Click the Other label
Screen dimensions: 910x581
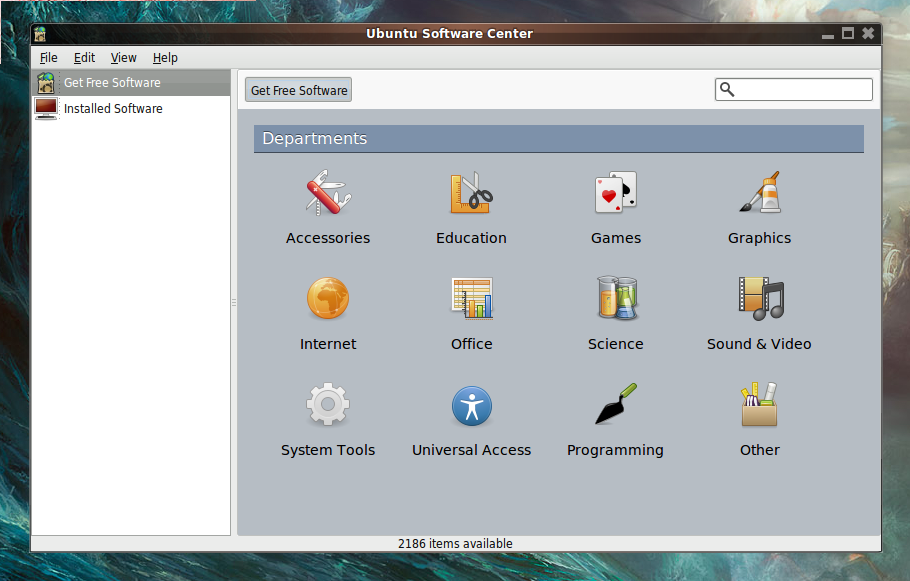point(760,450)
